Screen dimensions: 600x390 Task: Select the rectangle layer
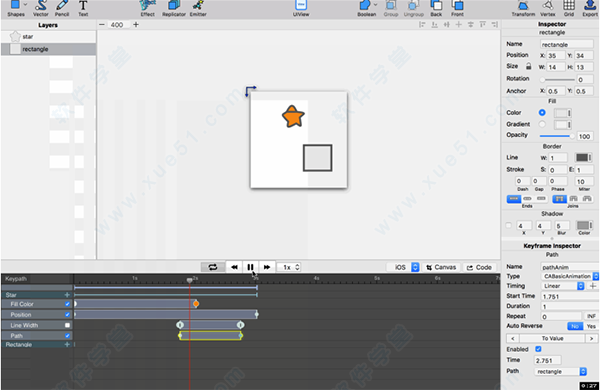pyautogui.click(x=49, y=49)
